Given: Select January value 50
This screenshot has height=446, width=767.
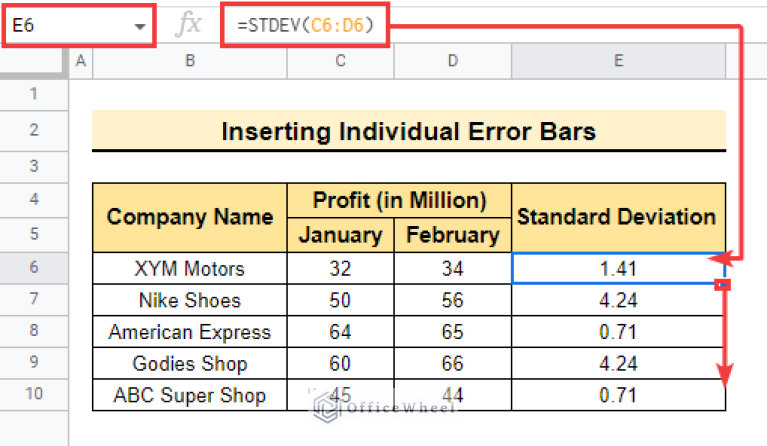Looking at the screenshot, I should coord(340,300).
